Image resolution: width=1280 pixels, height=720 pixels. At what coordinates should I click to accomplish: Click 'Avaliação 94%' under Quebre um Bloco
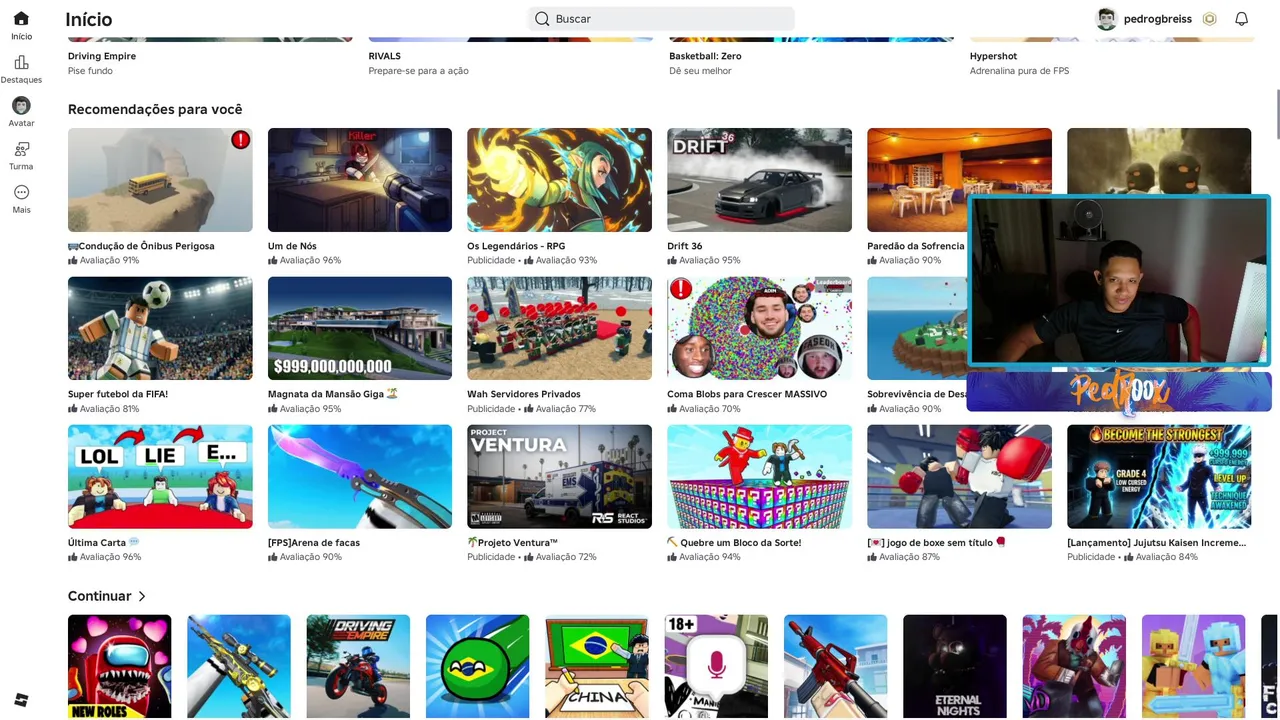point(710,557)
